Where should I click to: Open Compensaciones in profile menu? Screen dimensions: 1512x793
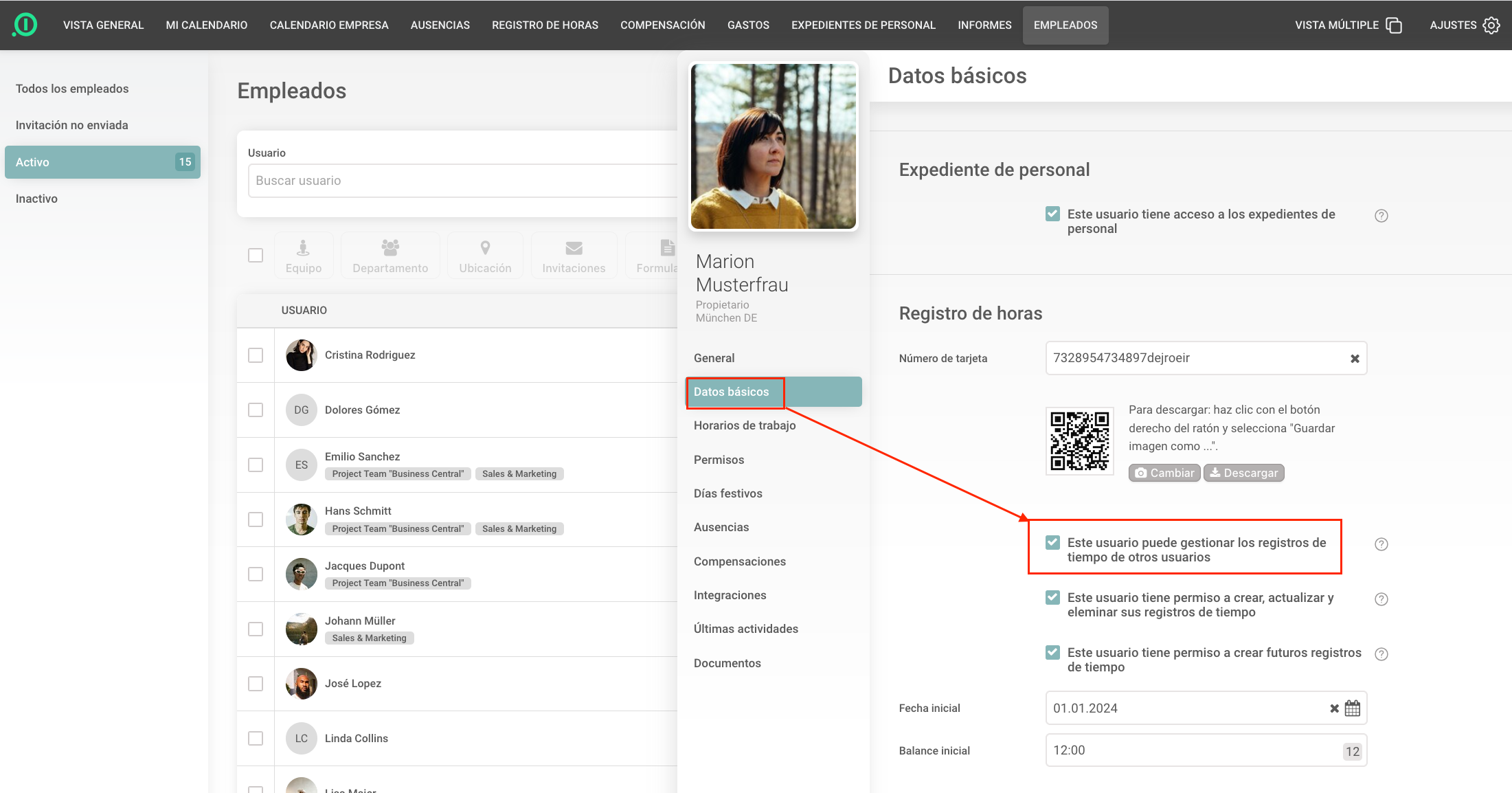click(774, 562)
